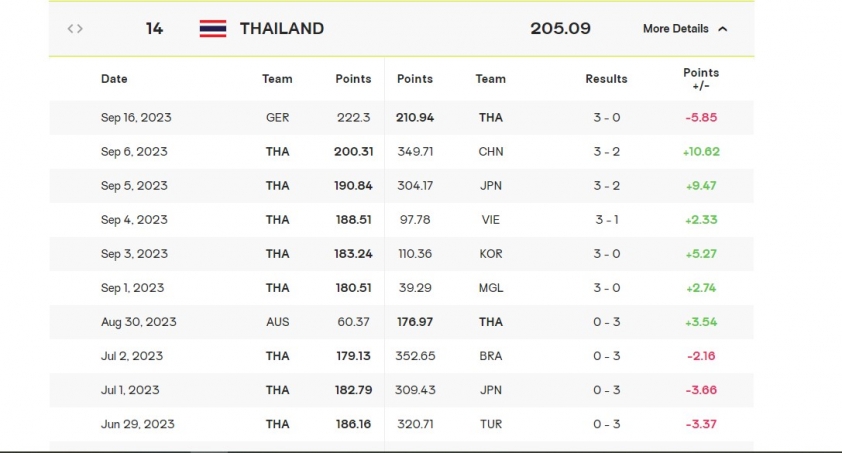
Task: Select the Jul 1, 2023 match row
Action: tap(402, 390)
